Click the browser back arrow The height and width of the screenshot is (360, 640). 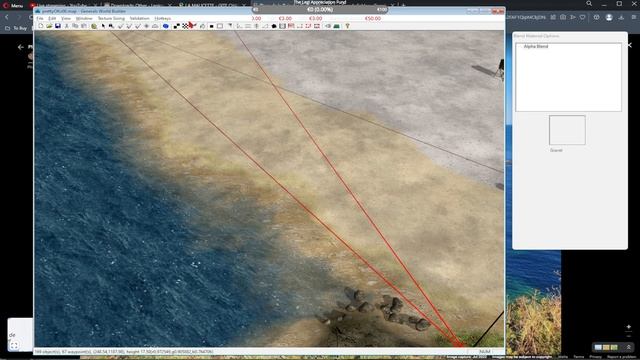click(x=7, y=18)
